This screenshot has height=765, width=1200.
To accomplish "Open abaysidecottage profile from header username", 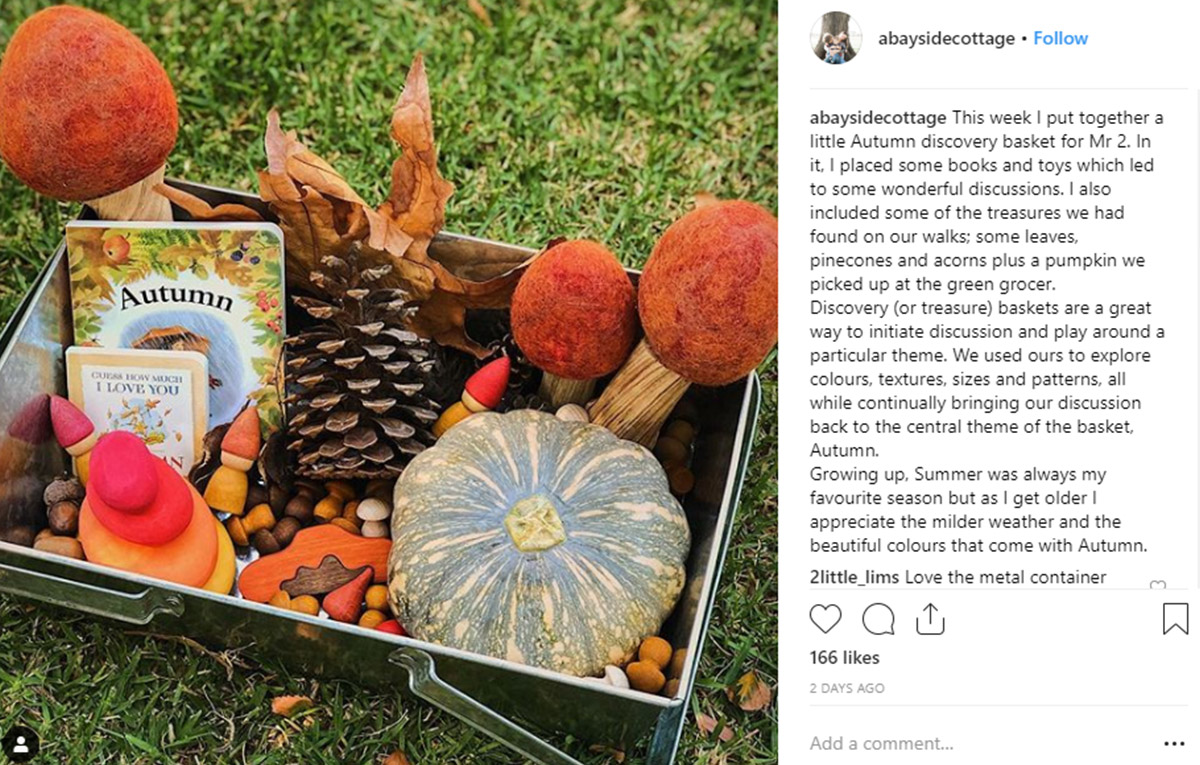I will (x=946, y=38).
